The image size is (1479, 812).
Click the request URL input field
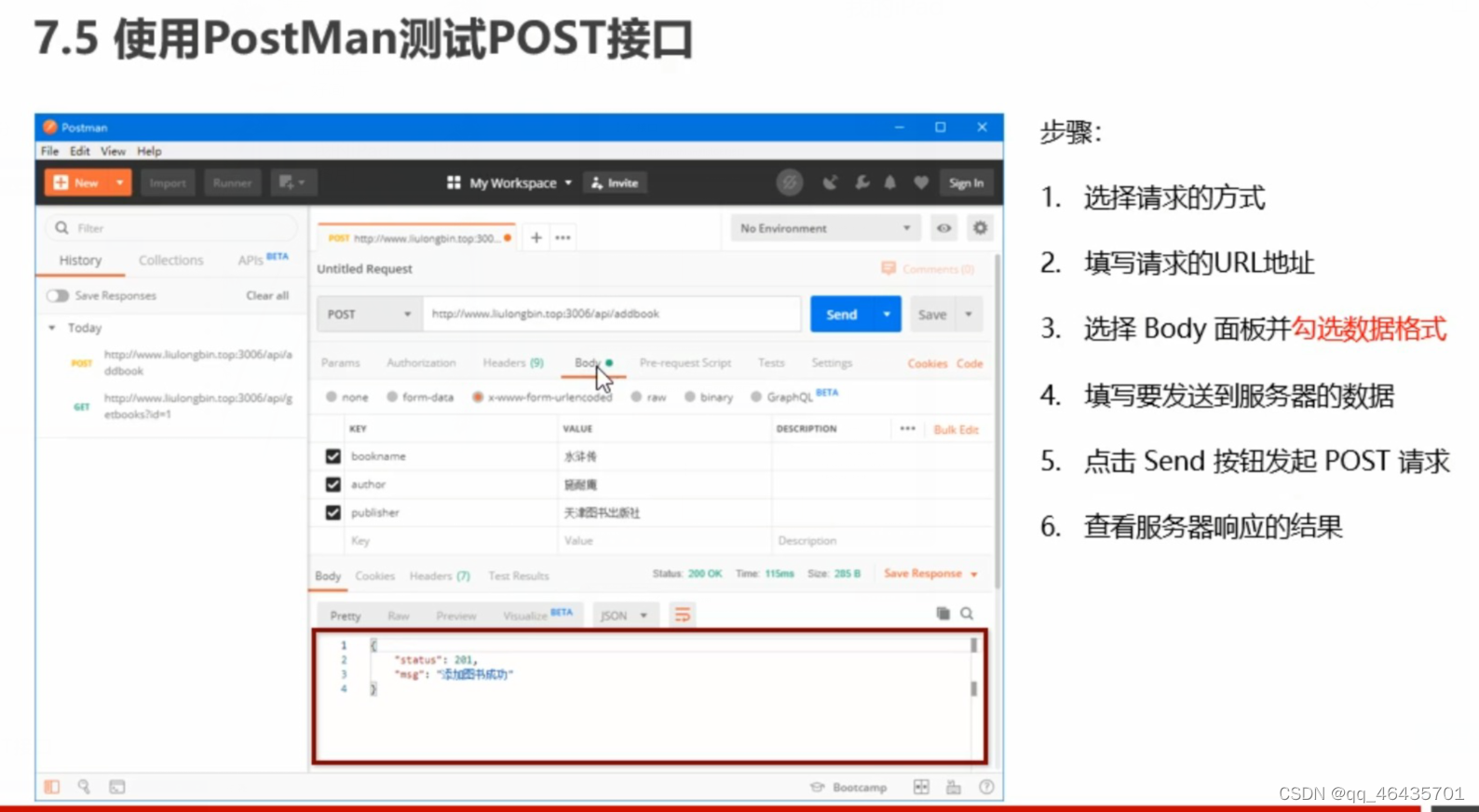pos(612,315)
